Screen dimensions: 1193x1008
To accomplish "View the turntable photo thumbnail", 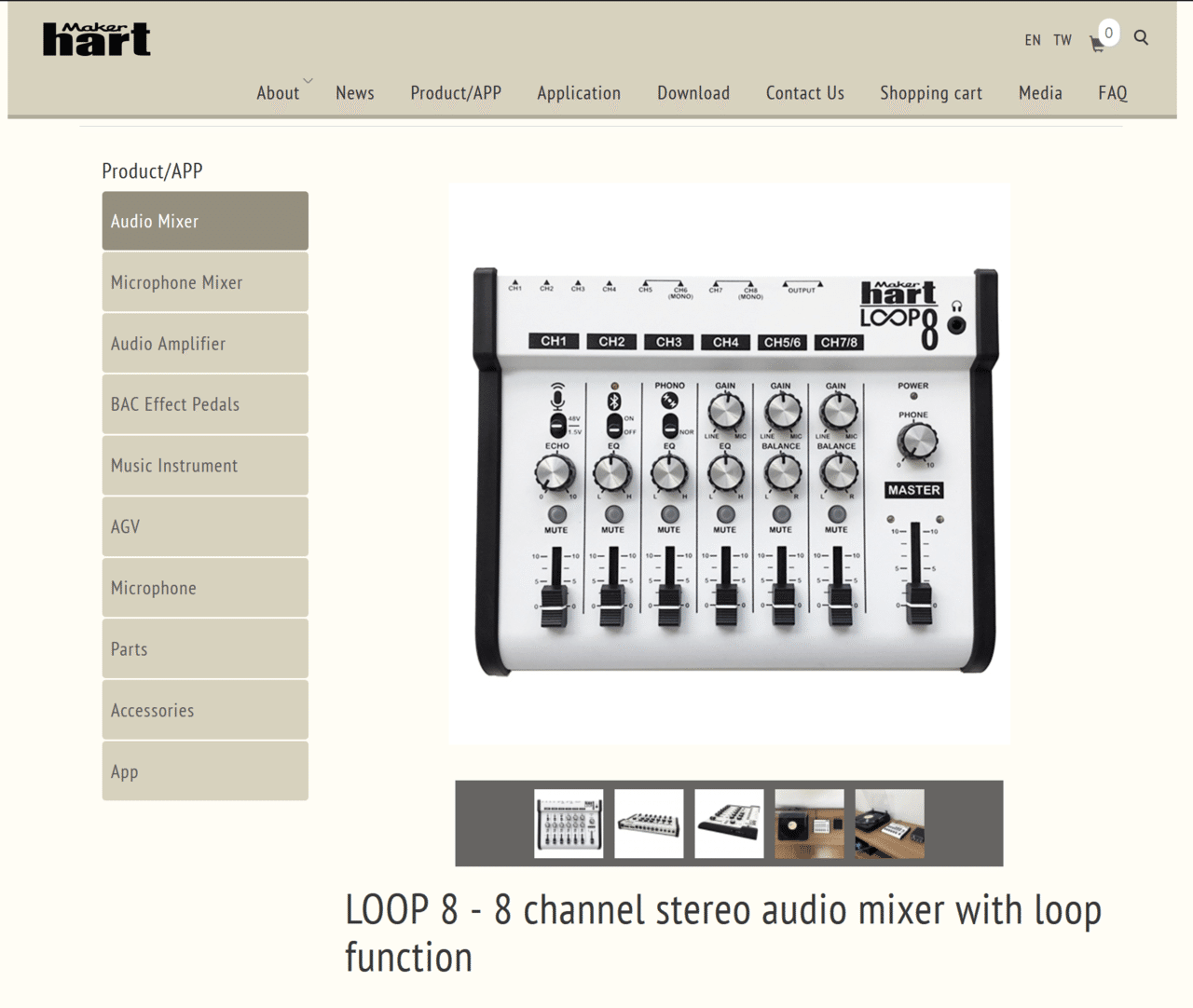I will (x=889, y=823).
